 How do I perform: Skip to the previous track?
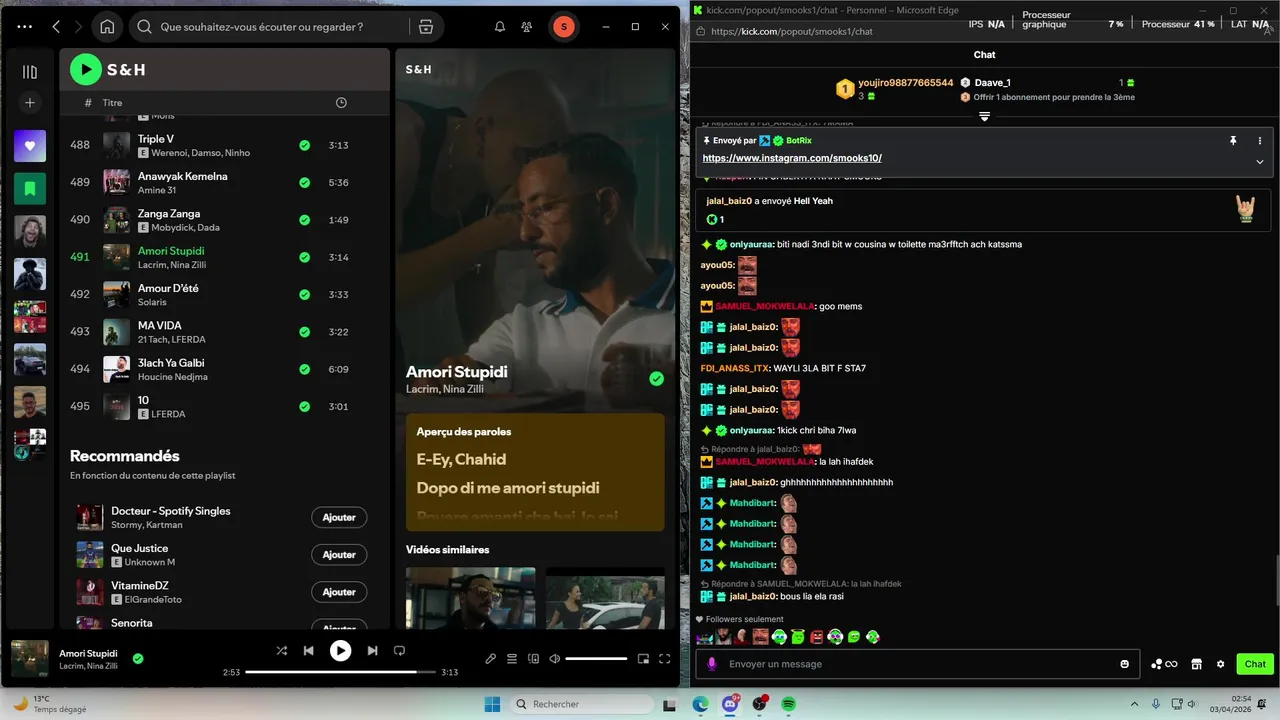pyautogui.click(x=309, y=650)
